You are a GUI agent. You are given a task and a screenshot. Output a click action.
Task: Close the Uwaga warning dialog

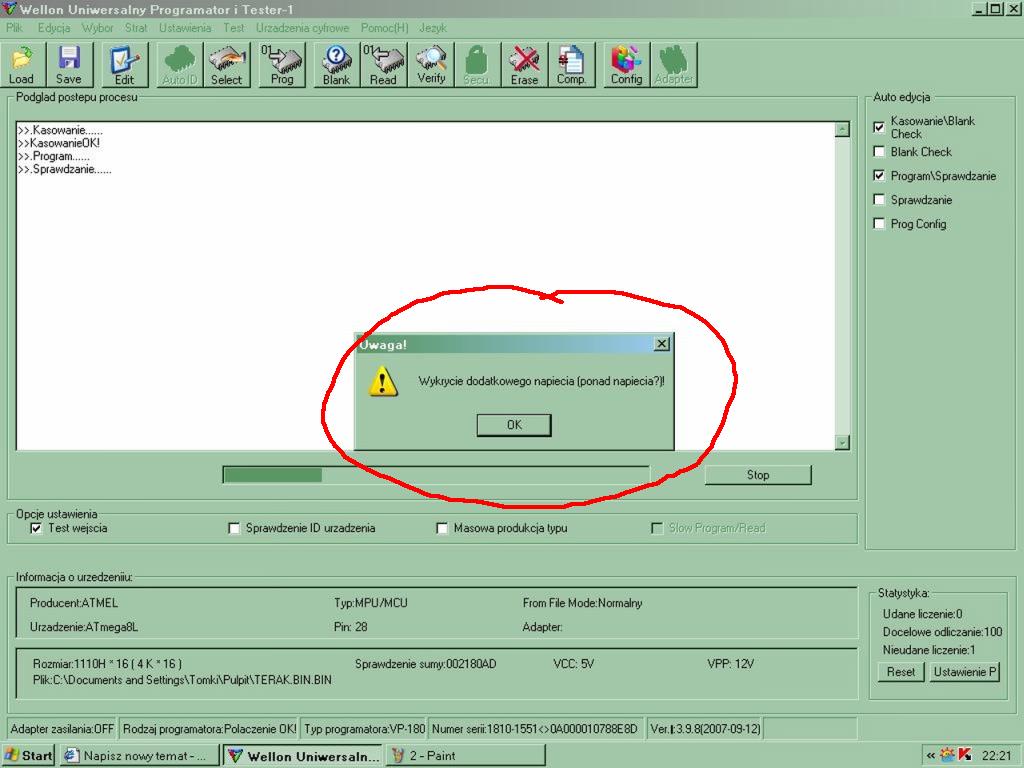(x=662, y=344)
